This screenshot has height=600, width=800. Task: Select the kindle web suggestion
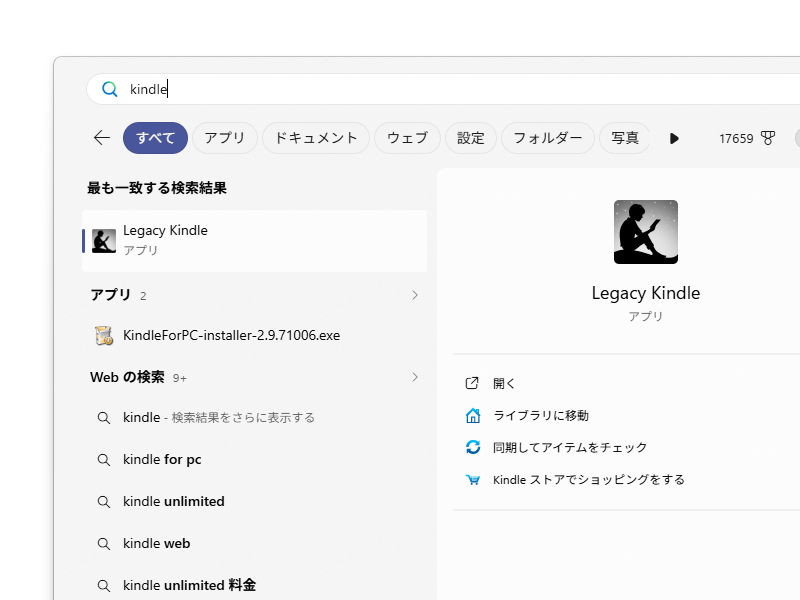point(255,543)
